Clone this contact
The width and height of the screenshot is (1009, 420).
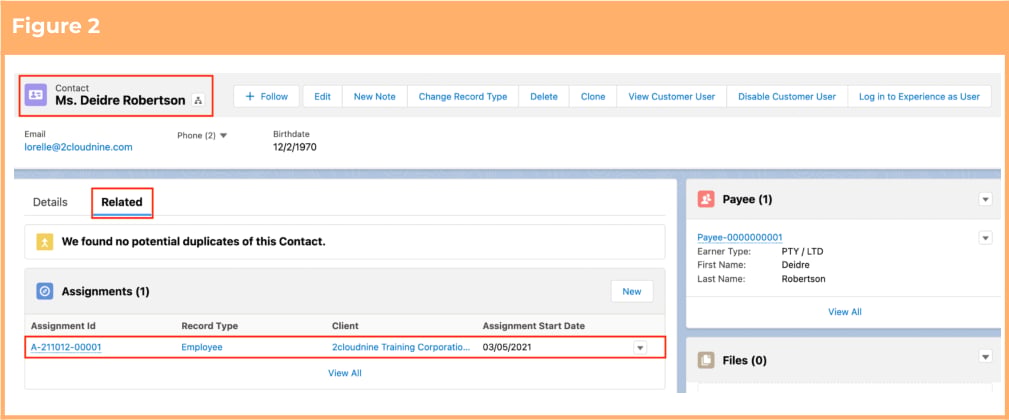point(593,96)
